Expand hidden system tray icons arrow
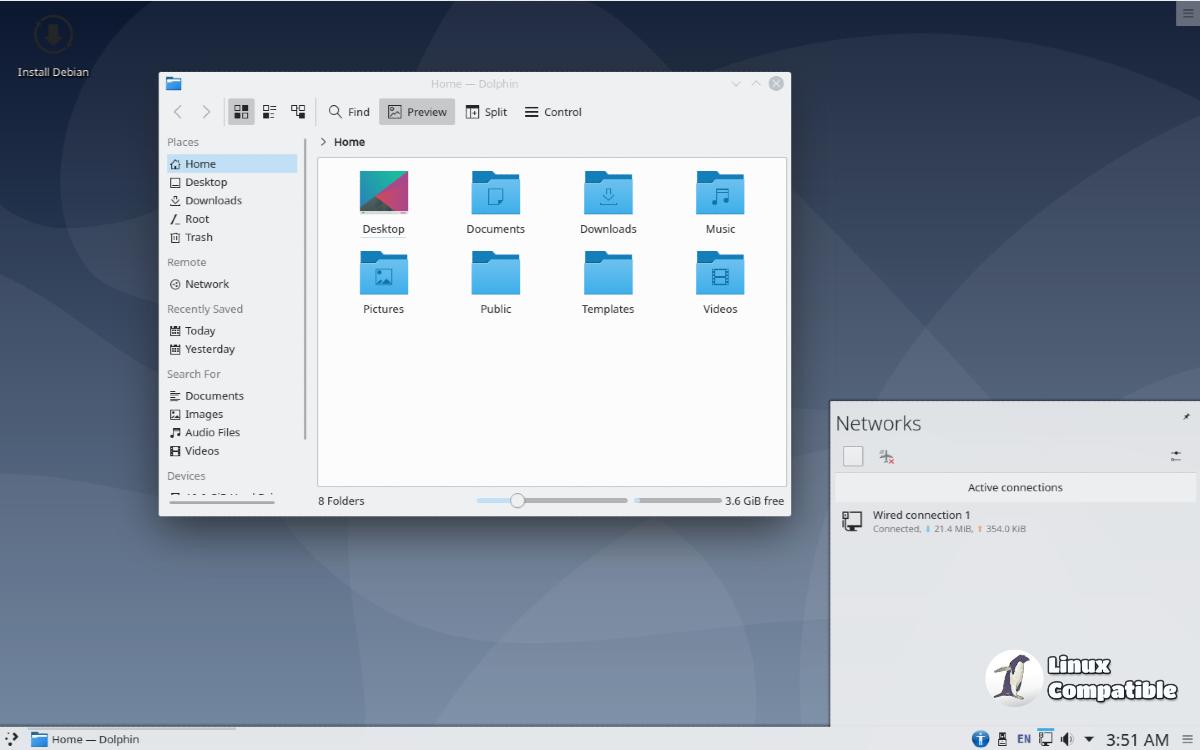The width and height of the screenshot is (1200, 750). (1089, 739)
